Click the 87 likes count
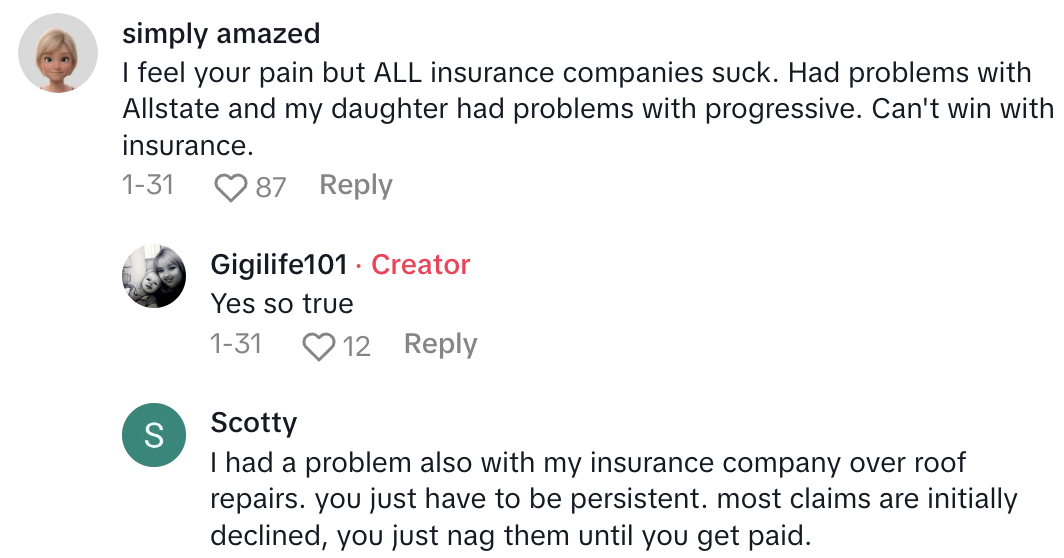Image resolution: width=1064 pixels, height=558 pixels. 270,187
